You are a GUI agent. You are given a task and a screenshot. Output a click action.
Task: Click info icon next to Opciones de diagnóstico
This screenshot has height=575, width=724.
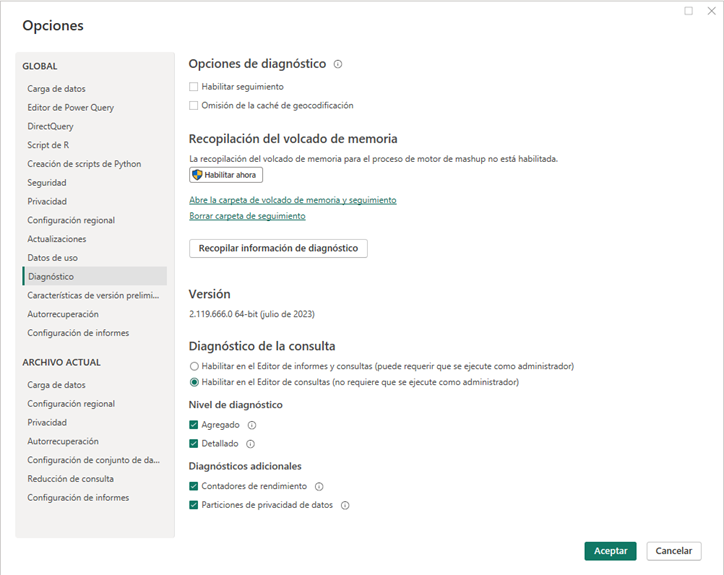[x=338, y=64]
